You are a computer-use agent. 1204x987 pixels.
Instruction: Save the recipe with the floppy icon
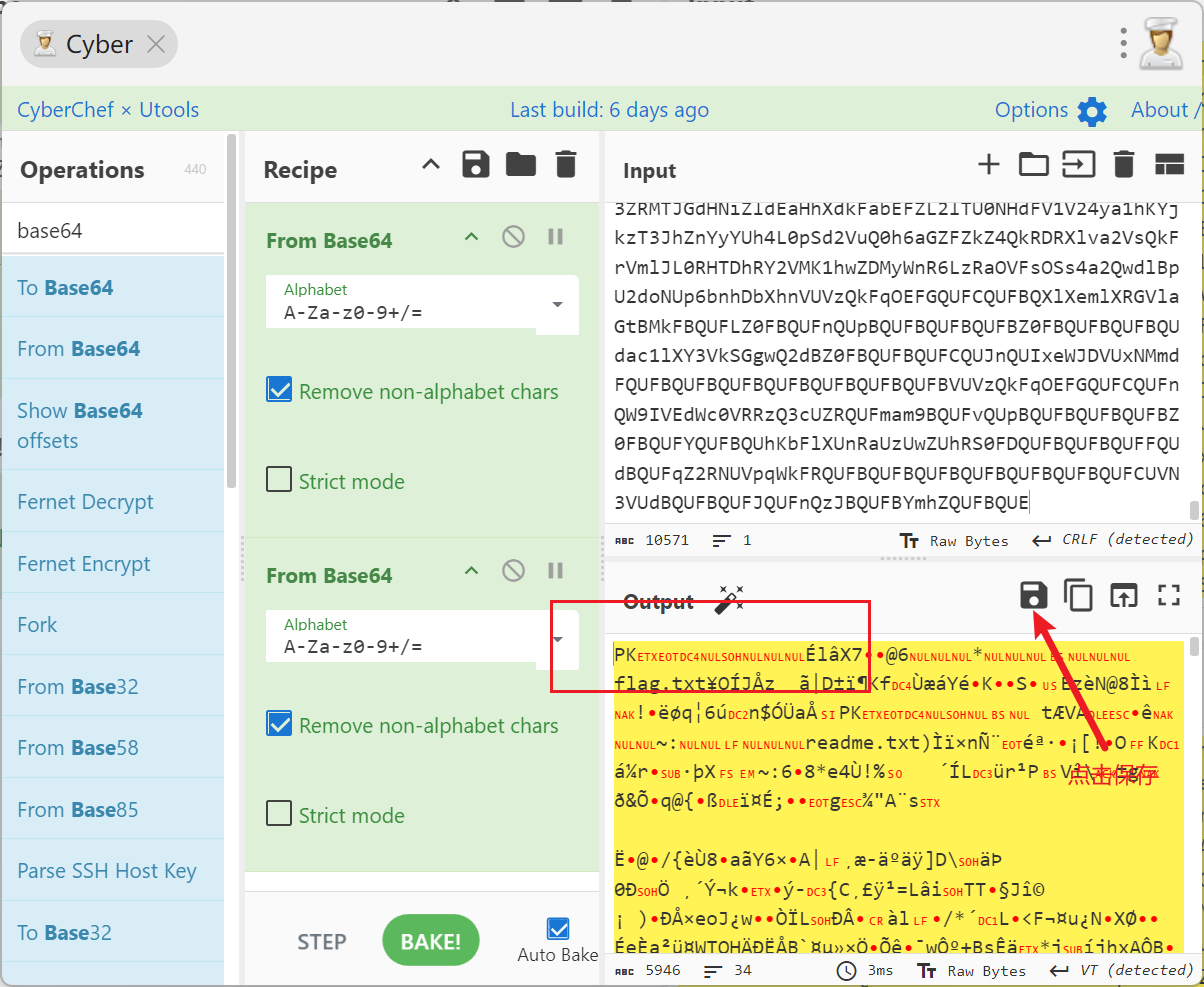tap(476, 165)
